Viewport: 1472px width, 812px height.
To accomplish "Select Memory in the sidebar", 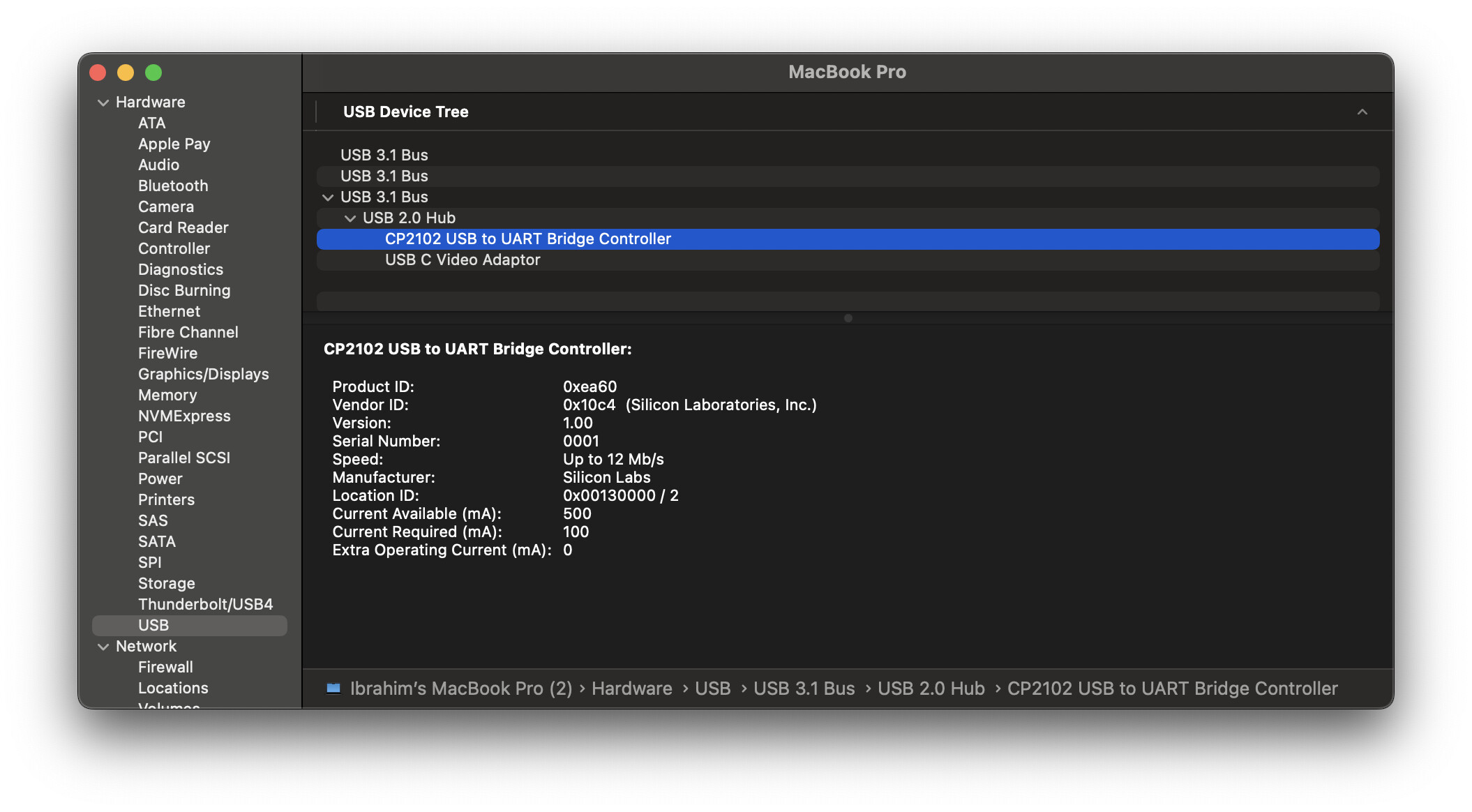I will 167,395.
